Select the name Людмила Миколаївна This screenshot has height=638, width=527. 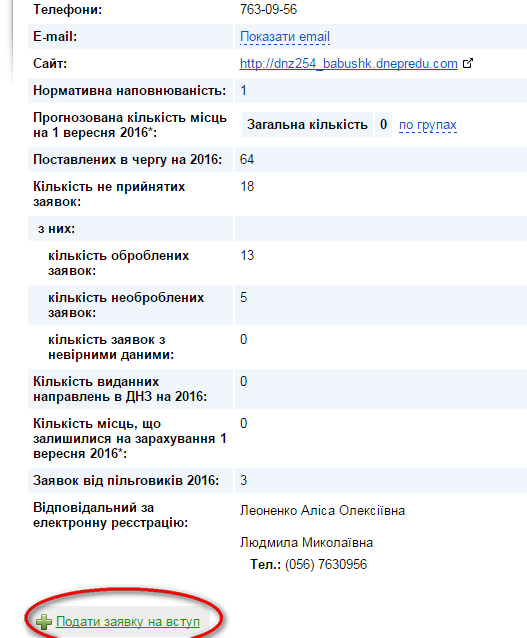pyautogui.click(x=306, y=543)
